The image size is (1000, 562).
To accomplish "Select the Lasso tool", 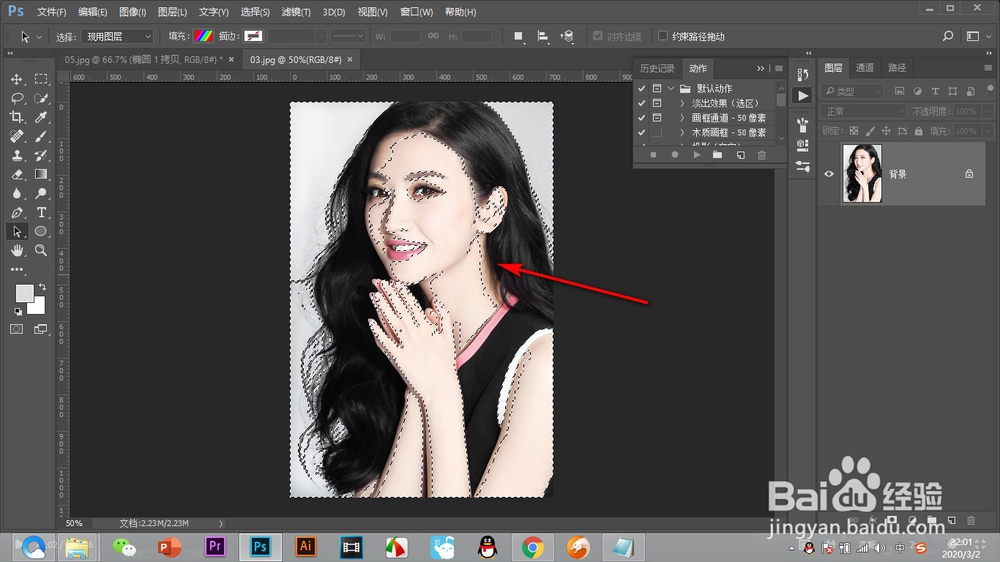I will click(x=17, y=98).
